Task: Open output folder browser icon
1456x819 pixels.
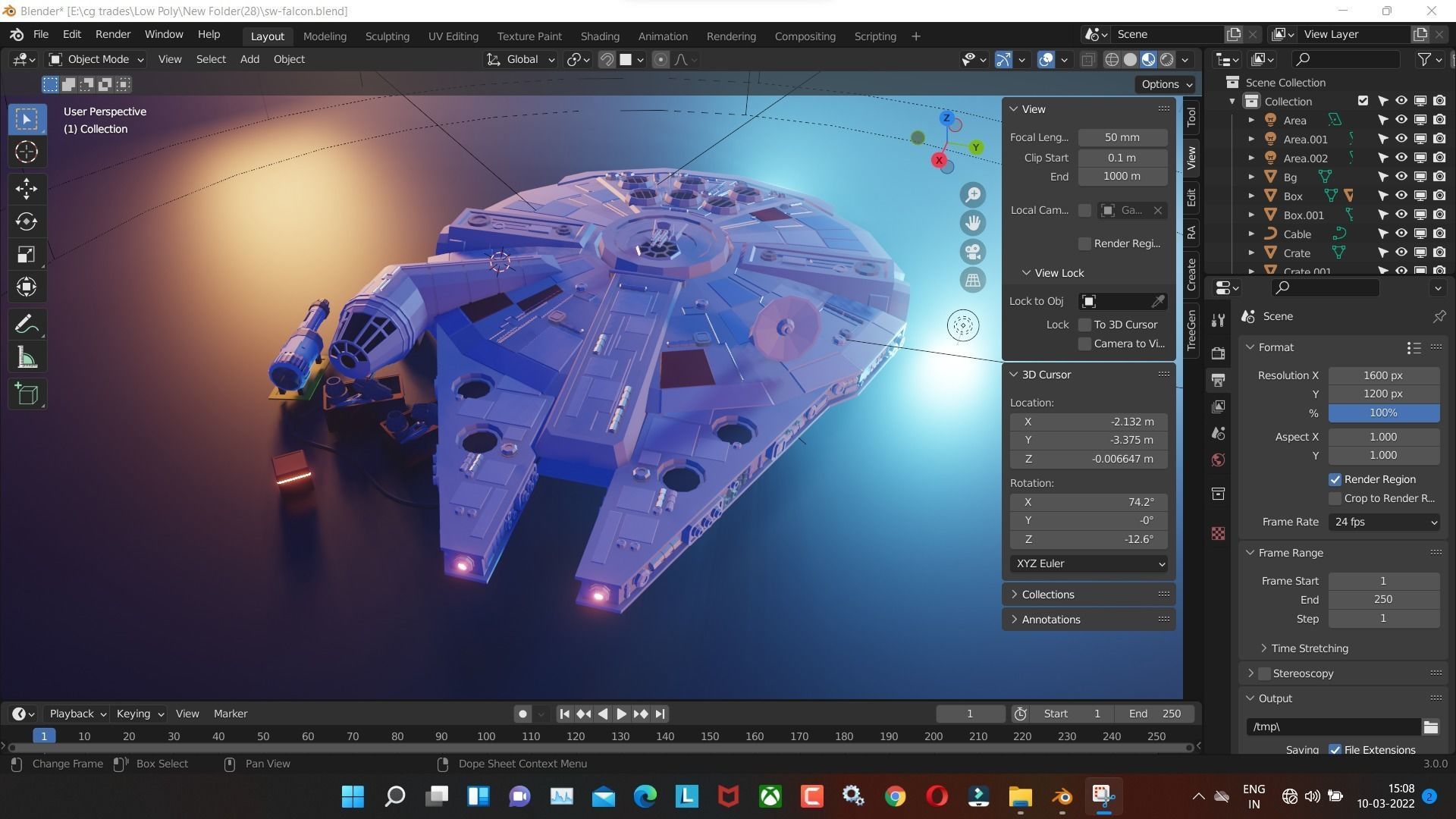Action: [x=1430, y=727]
